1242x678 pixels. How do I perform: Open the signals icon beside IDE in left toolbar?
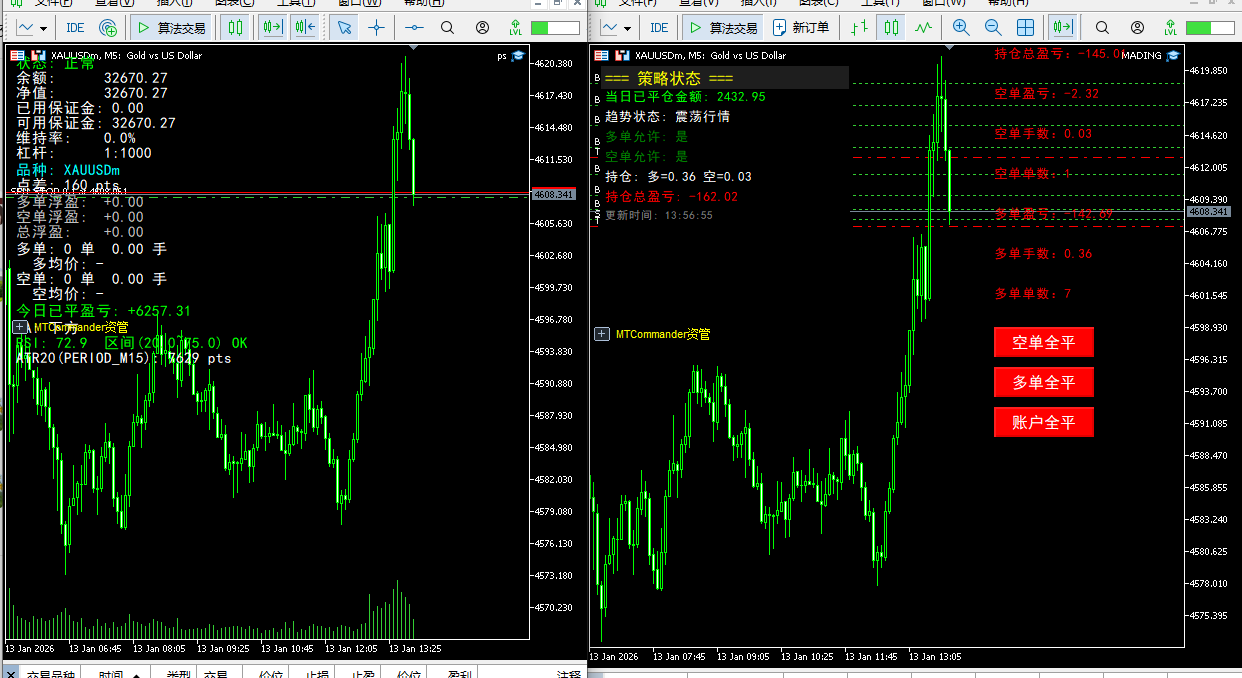click(x=108, y=28)
